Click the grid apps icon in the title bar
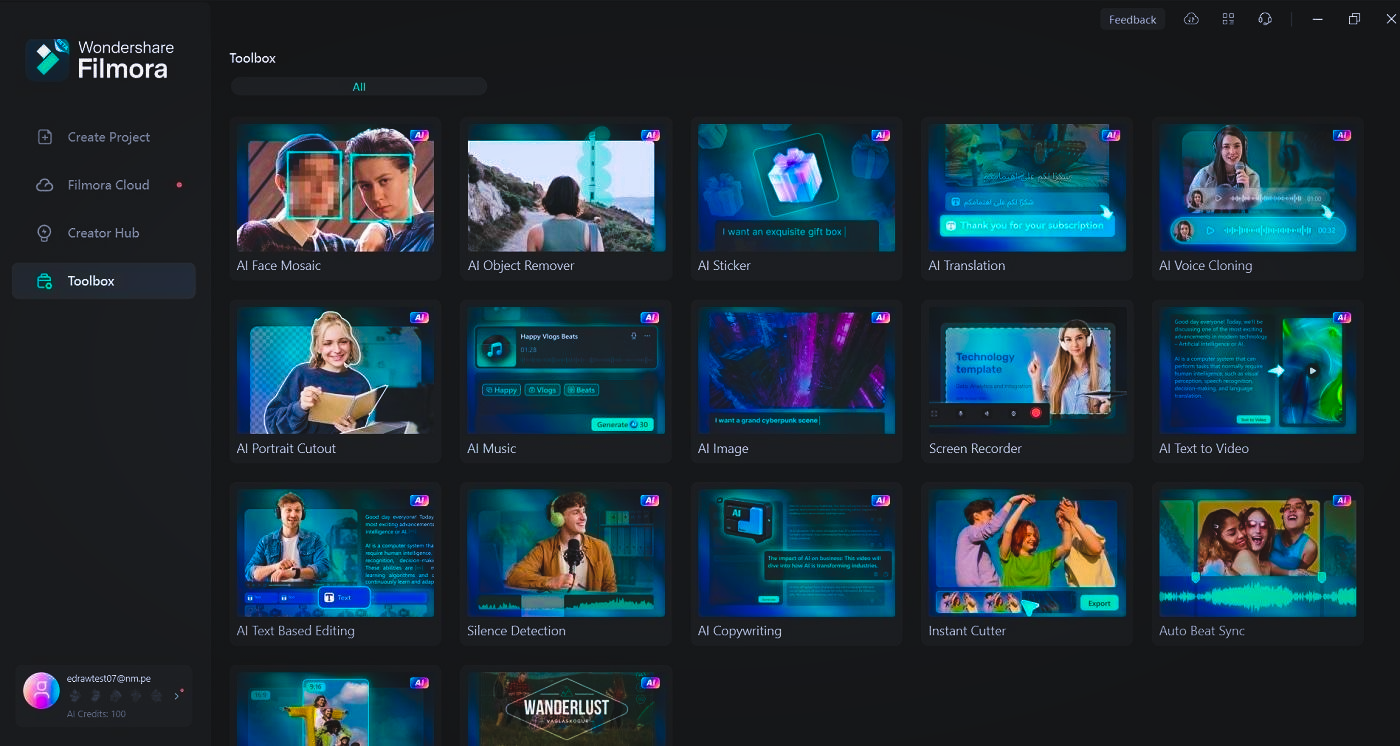The image size is (1400, 746). click(1228, 19)
